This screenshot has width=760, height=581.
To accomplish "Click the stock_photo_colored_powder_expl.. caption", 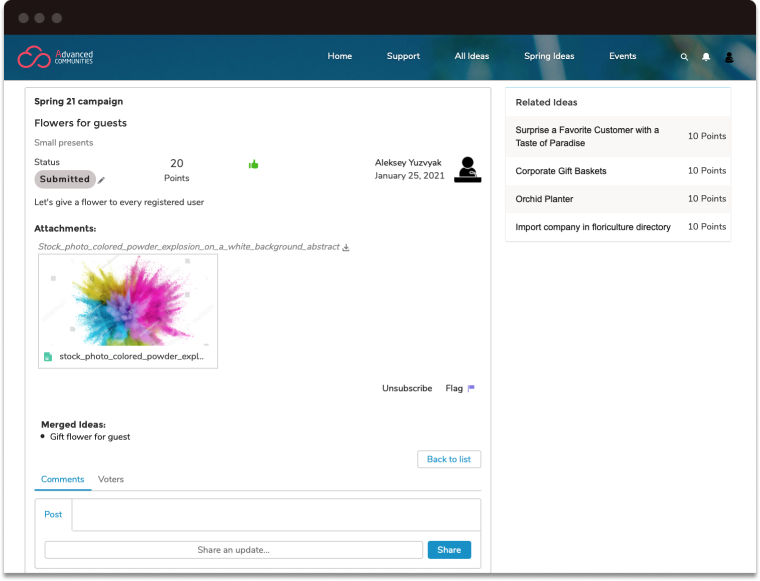I will tap(131, 357).
